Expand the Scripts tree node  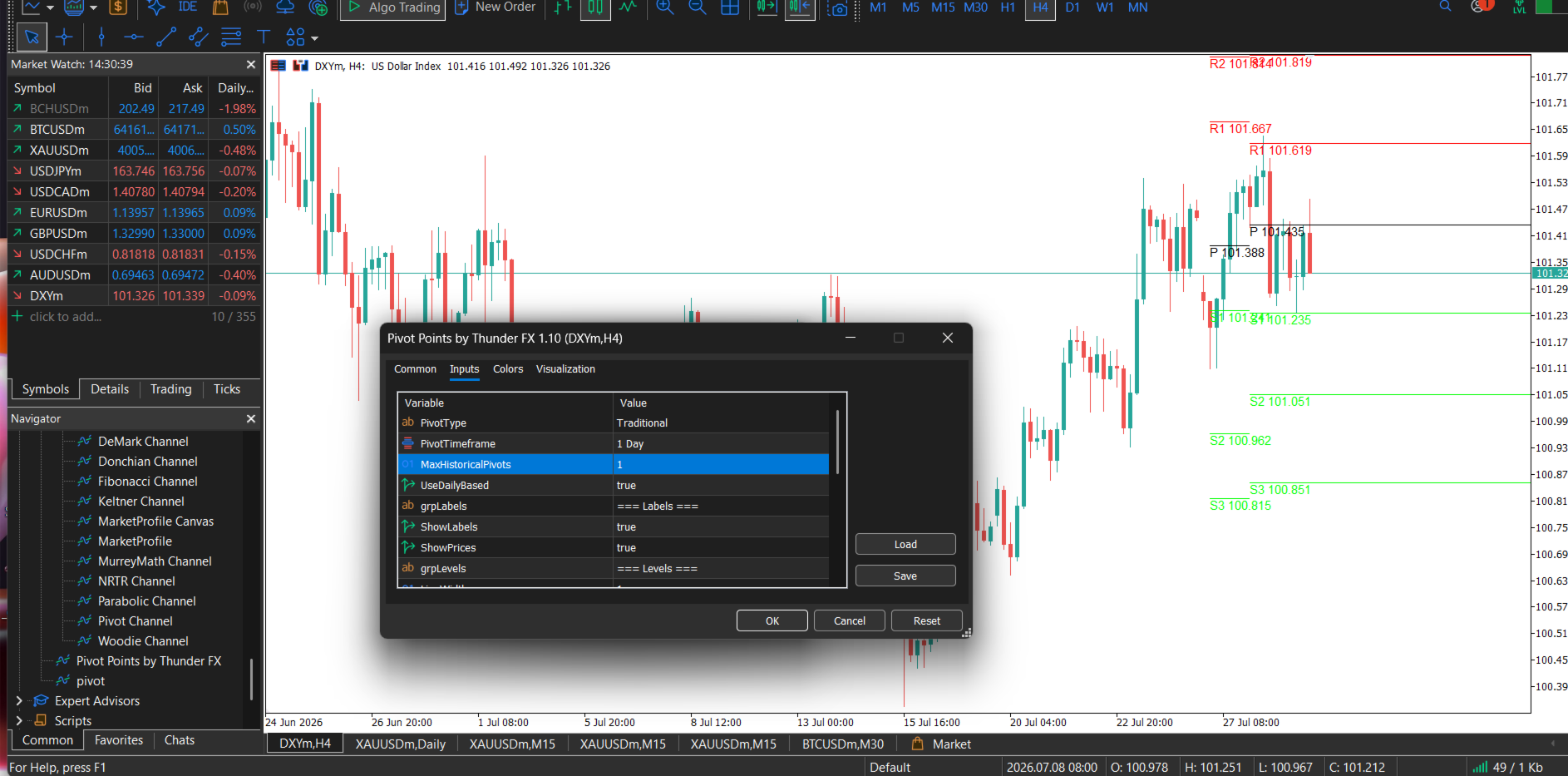tap(19, 721)
